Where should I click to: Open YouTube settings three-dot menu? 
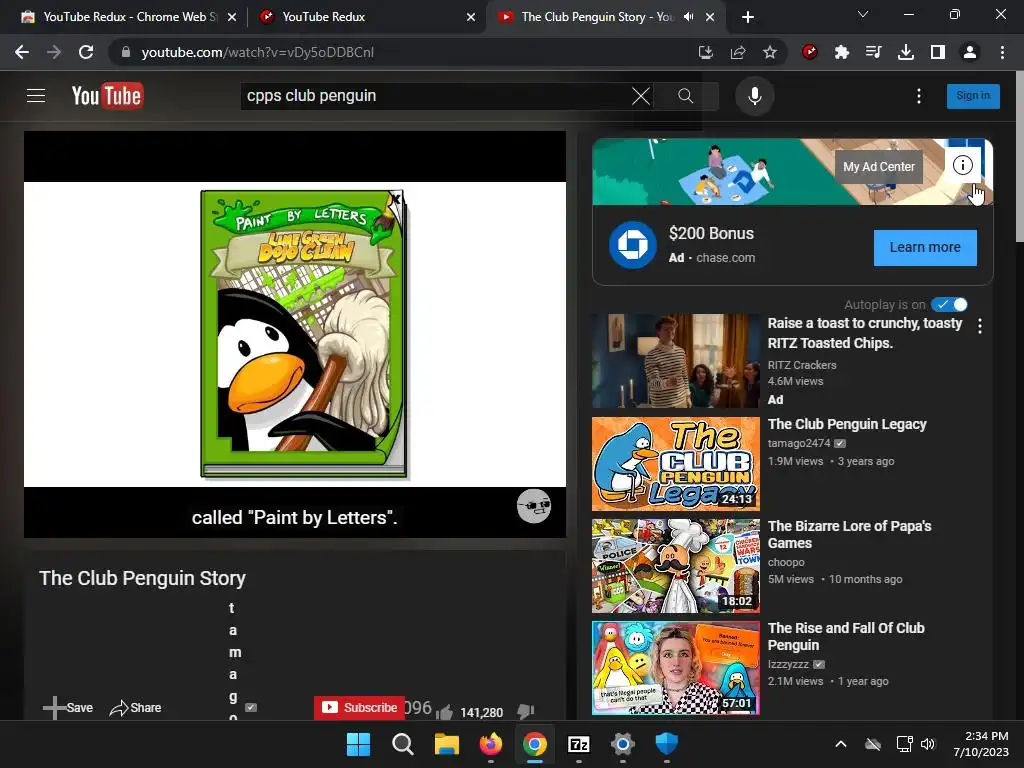(919, 96)
